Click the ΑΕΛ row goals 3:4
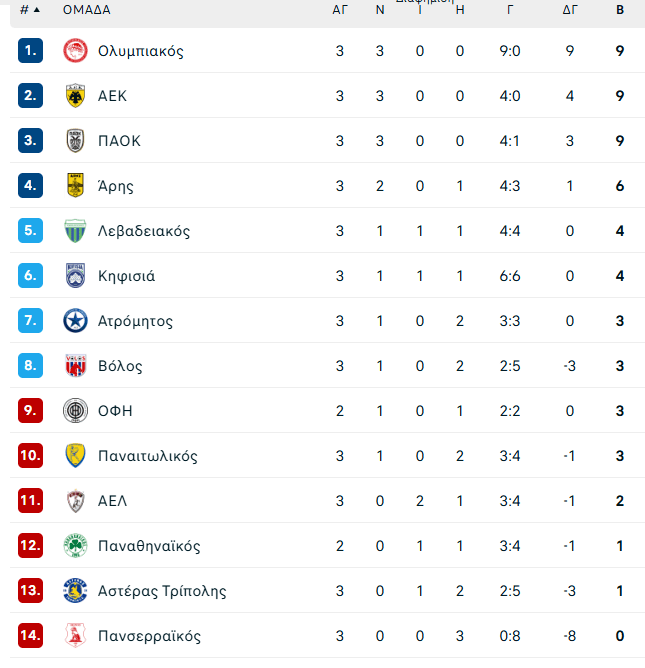Image resolution: width=645 pixels, height=668 pixels. click(x=510, y=501)
